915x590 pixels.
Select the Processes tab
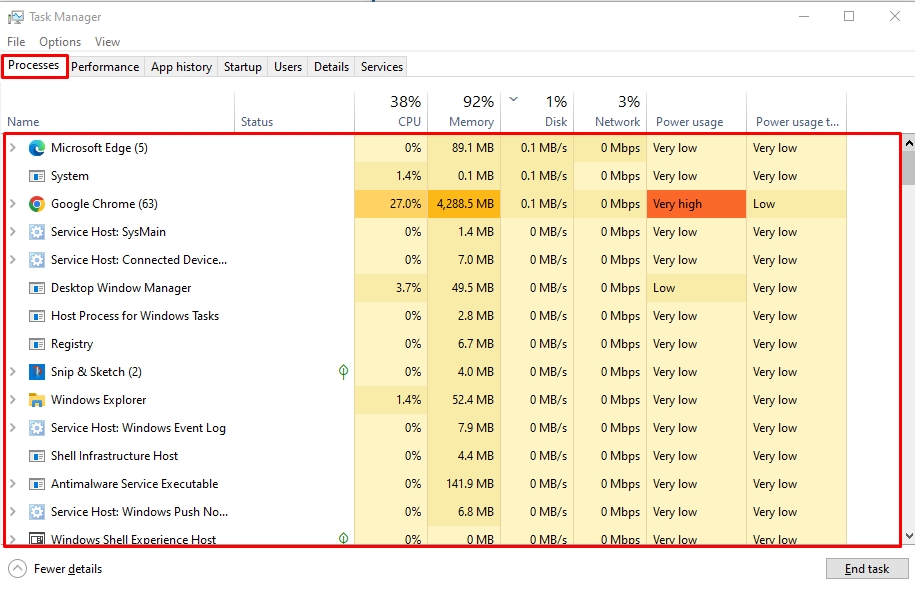34,66
